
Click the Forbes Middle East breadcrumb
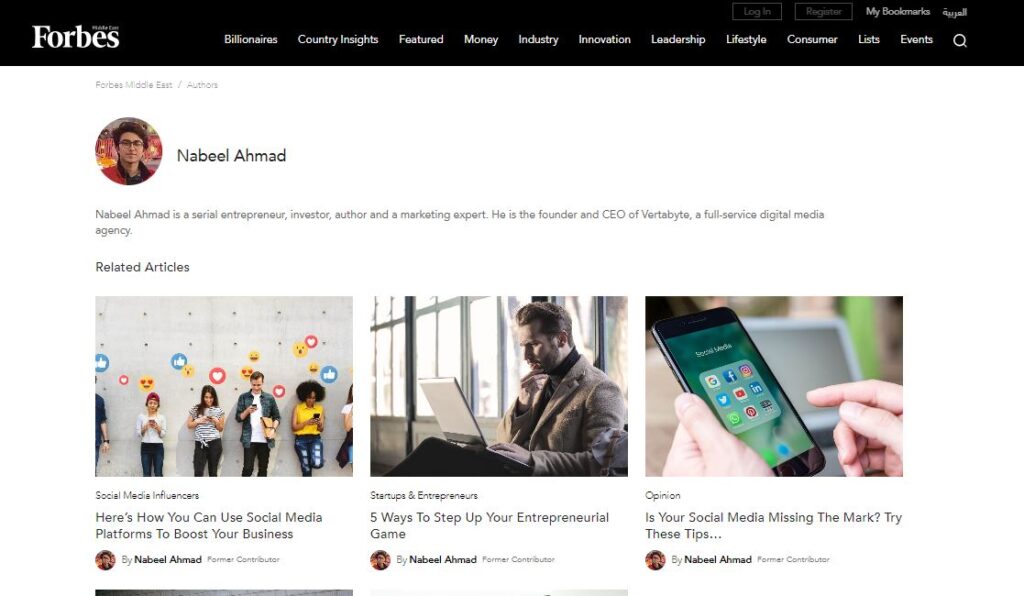[x=134, y=85]
